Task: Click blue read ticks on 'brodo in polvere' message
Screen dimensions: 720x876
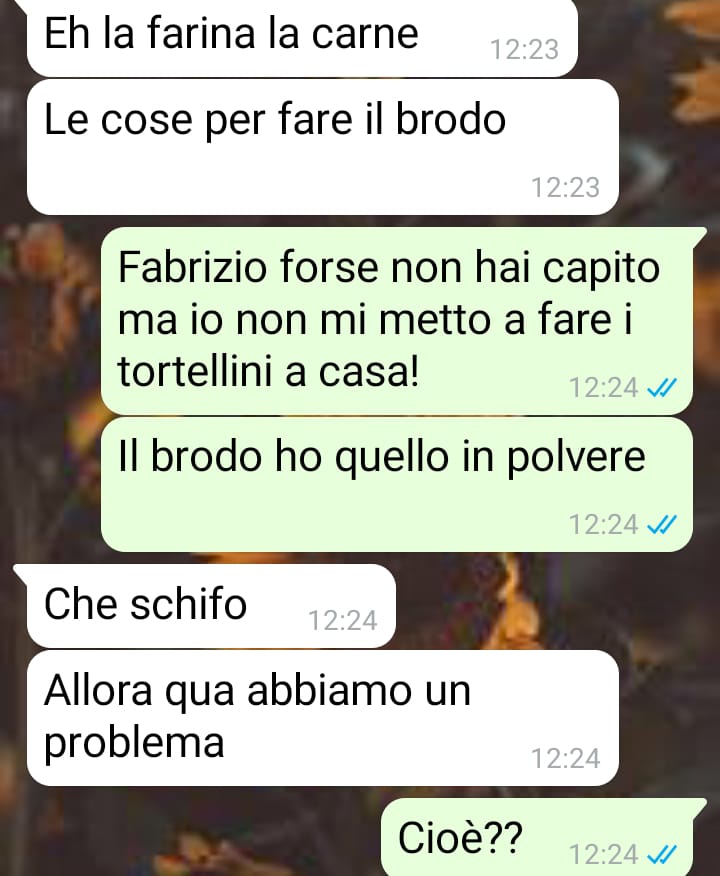Action: [x=662, y=525]
